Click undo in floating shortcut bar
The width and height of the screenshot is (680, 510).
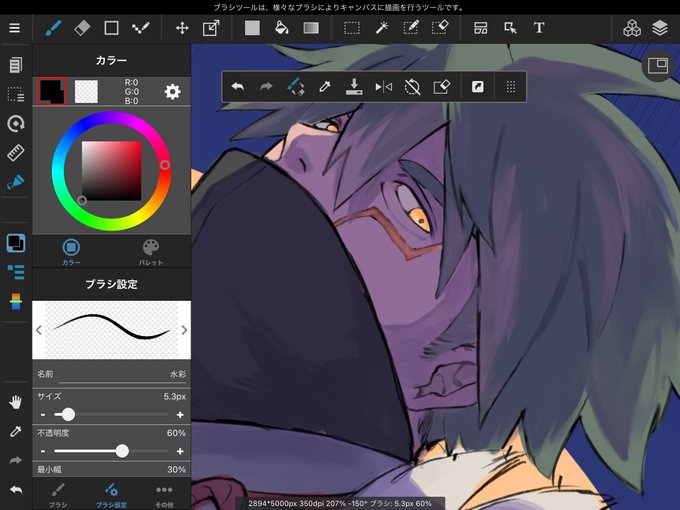click(x=238, y=87)
